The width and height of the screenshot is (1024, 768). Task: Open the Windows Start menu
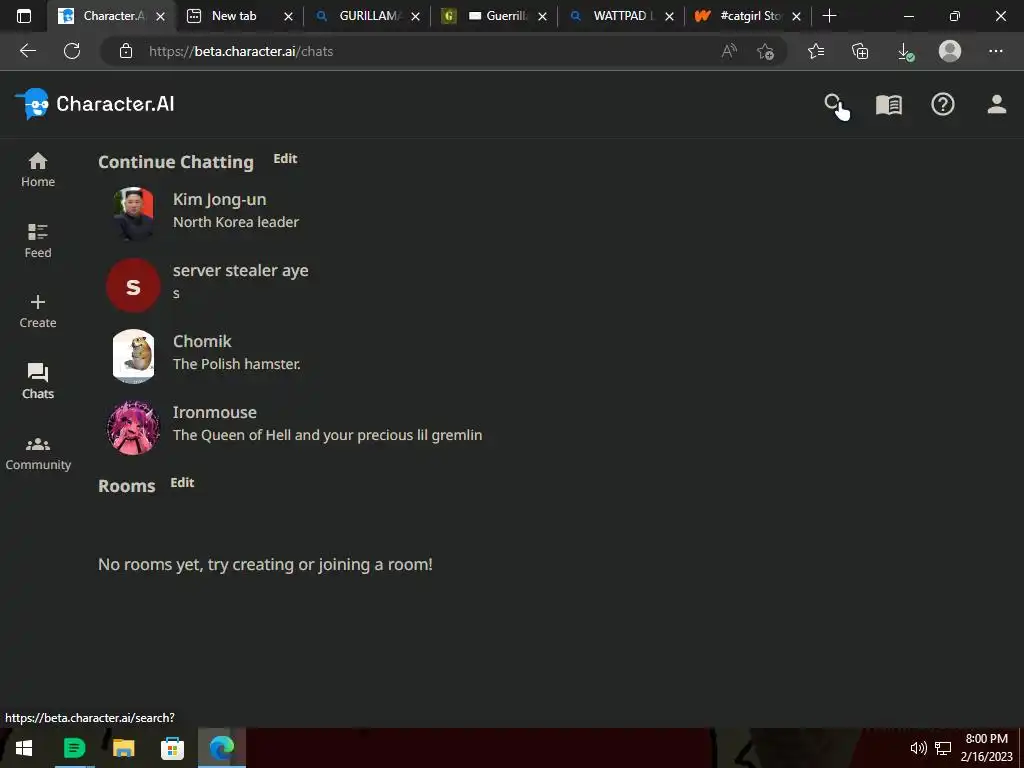[24, 748]
